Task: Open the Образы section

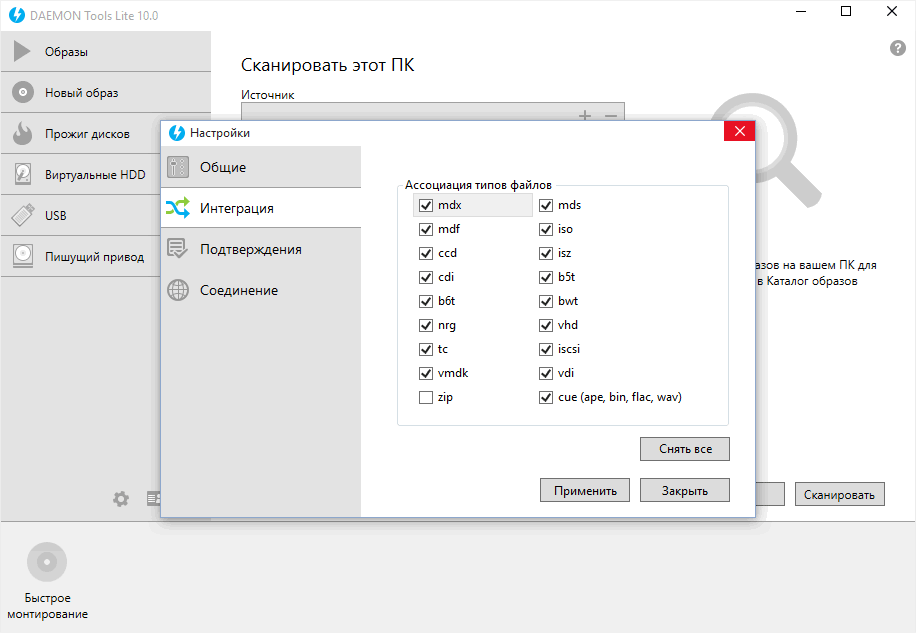Action: 106,51
